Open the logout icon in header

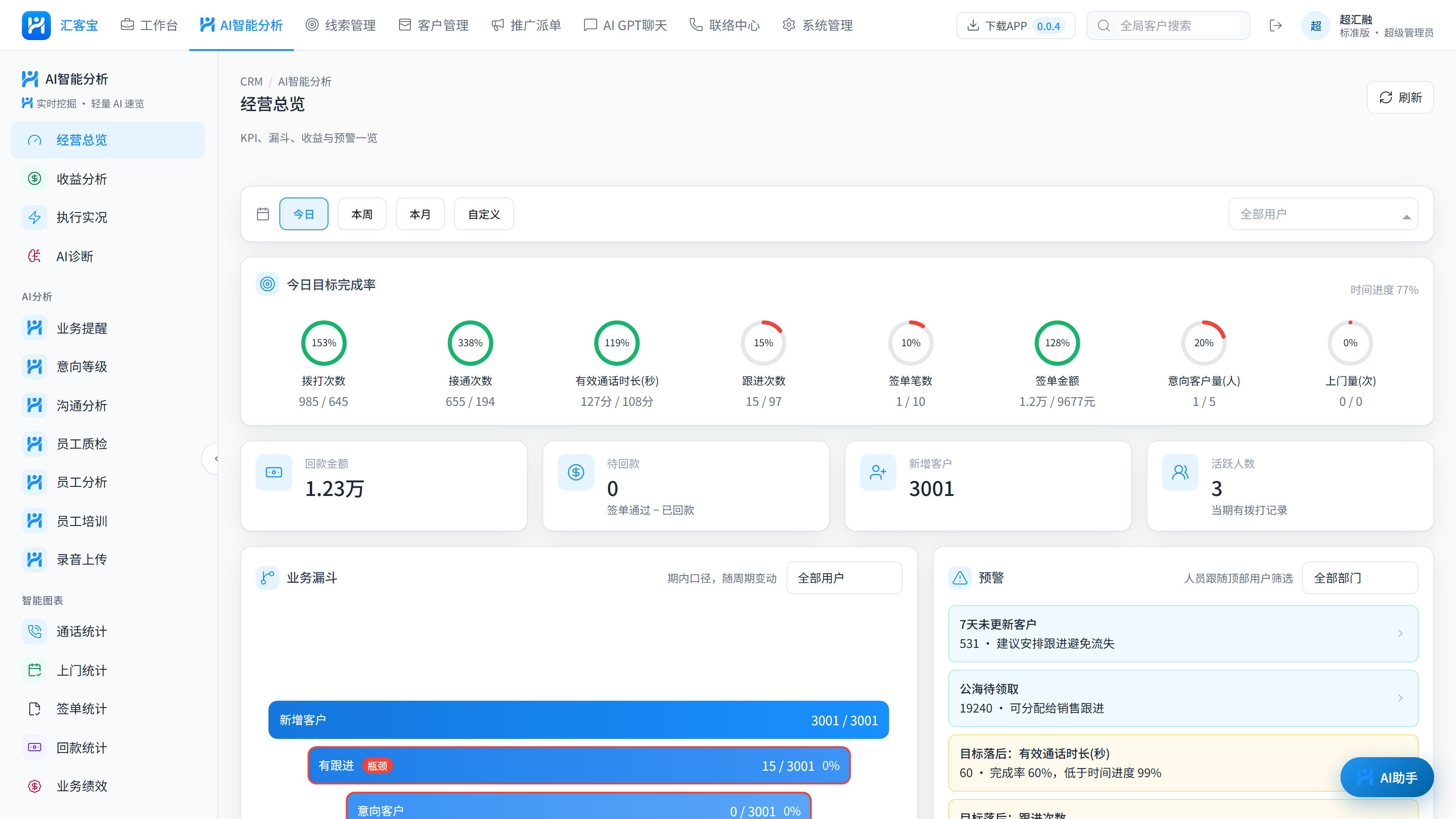1275,25
